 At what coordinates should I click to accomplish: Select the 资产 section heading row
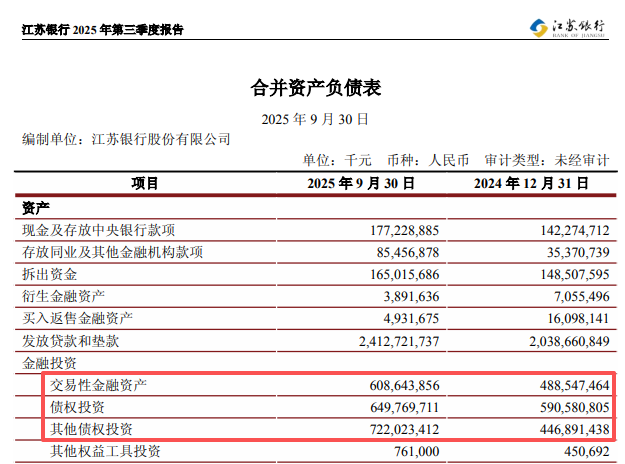click(36, 208)
